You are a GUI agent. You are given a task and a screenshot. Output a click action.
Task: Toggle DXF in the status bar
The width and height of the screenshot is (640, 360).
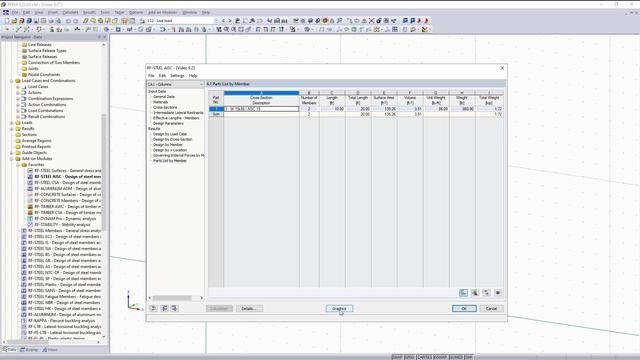[x=468, y=357]
